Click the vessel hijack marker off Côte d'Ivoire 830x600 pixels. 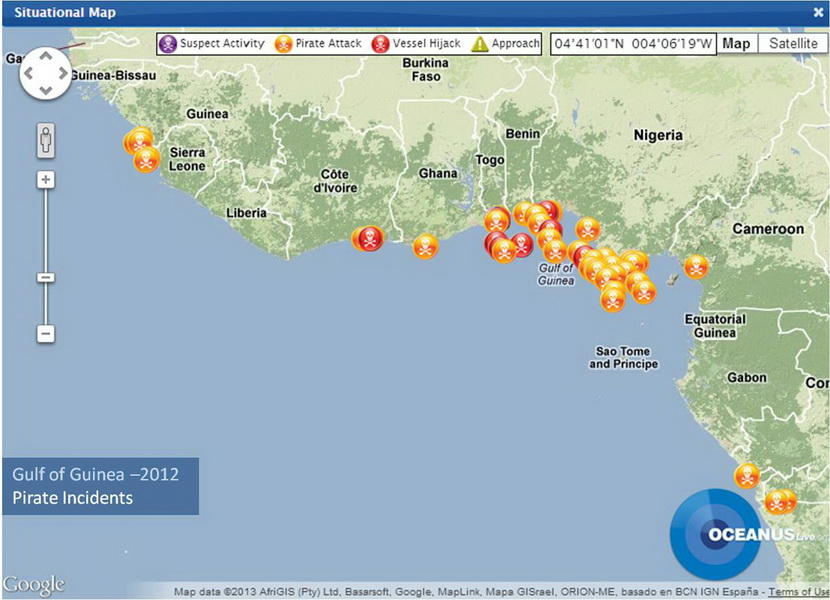tap(370, 238)
